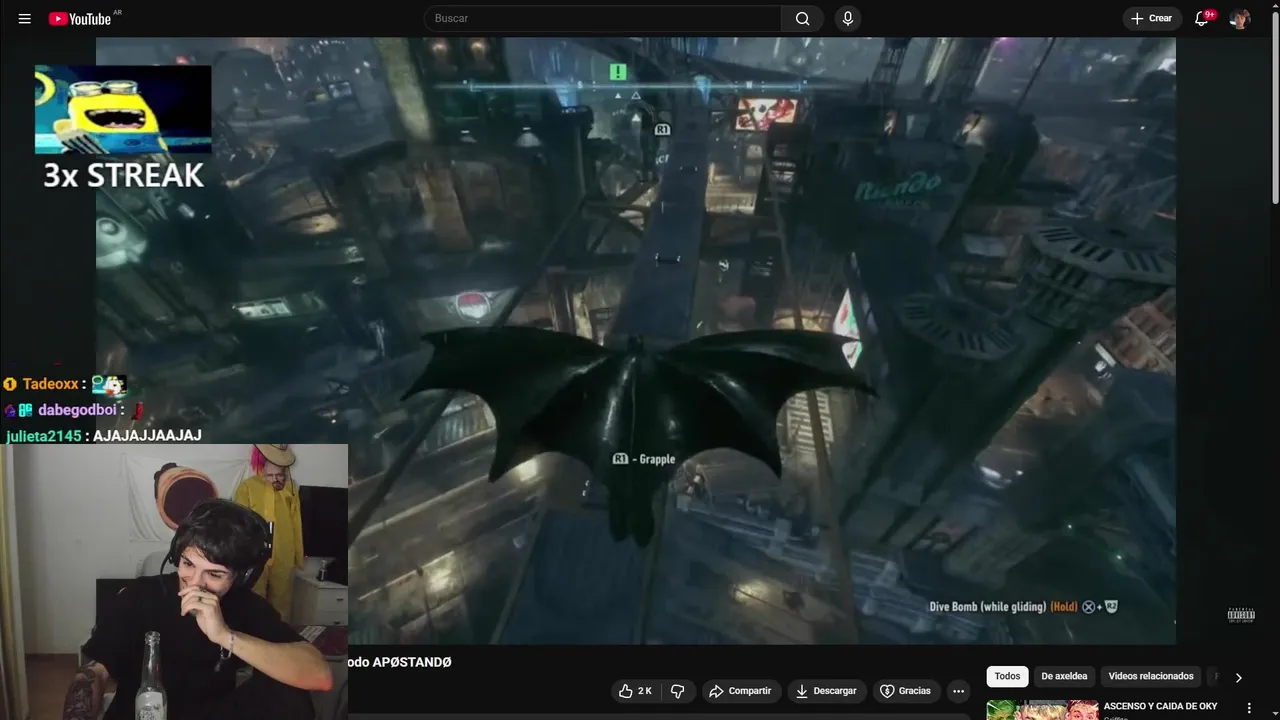Click the Compartir share button
Screen dimensions: 1280x720
pos(740,691)
